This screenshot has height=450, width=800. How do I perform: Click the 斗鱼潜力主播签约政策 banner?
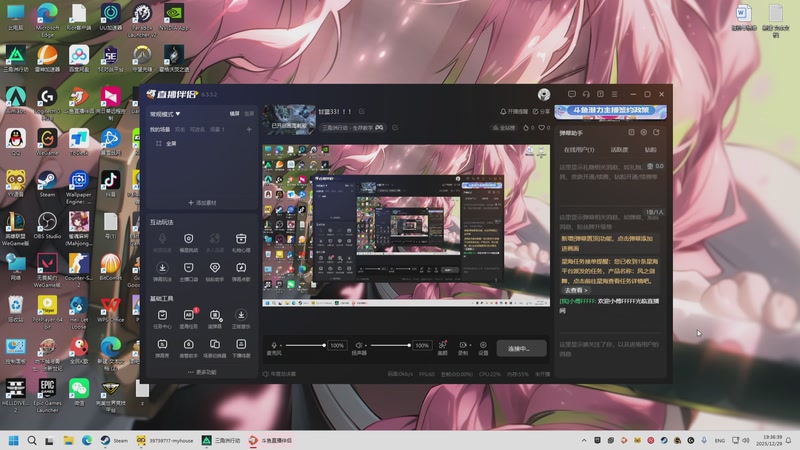click(610, 112)
